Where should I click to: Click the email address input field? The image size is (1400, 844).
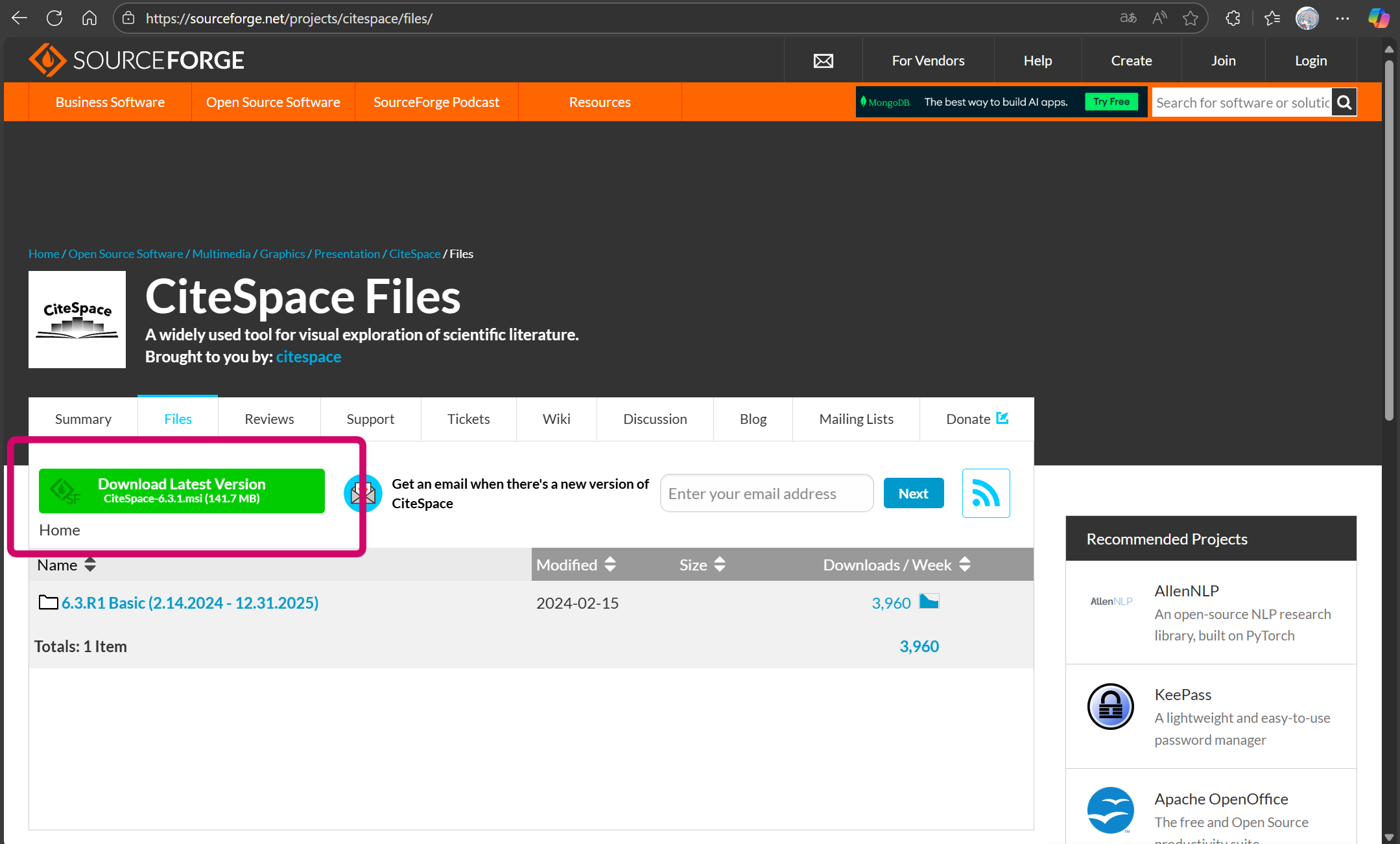766,493
